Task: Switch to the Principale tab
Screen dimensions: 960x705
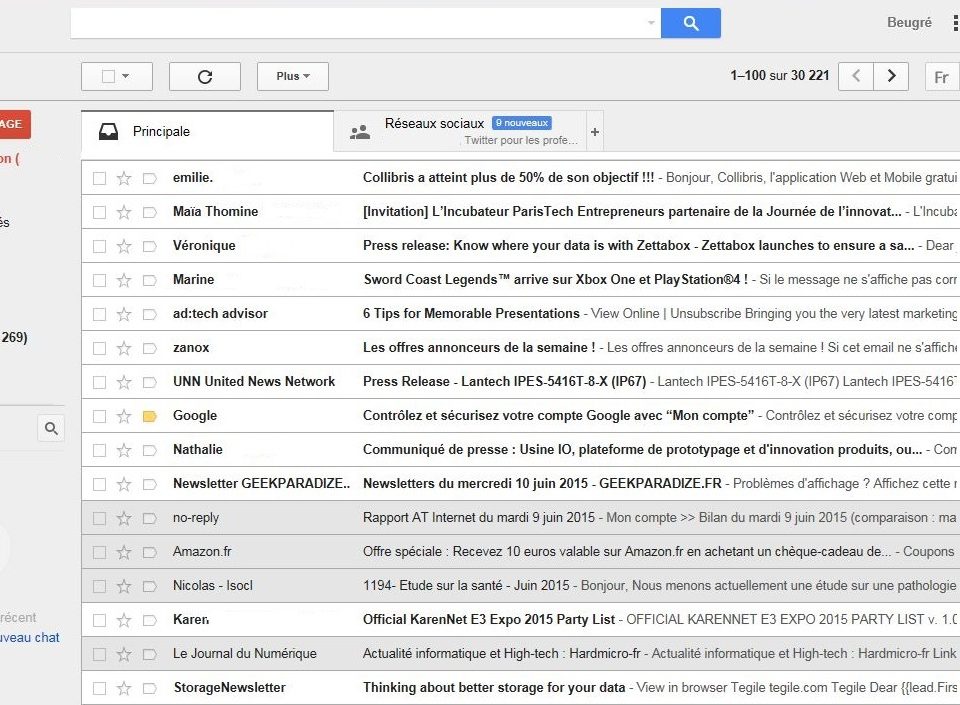Action: click(208, 132)
